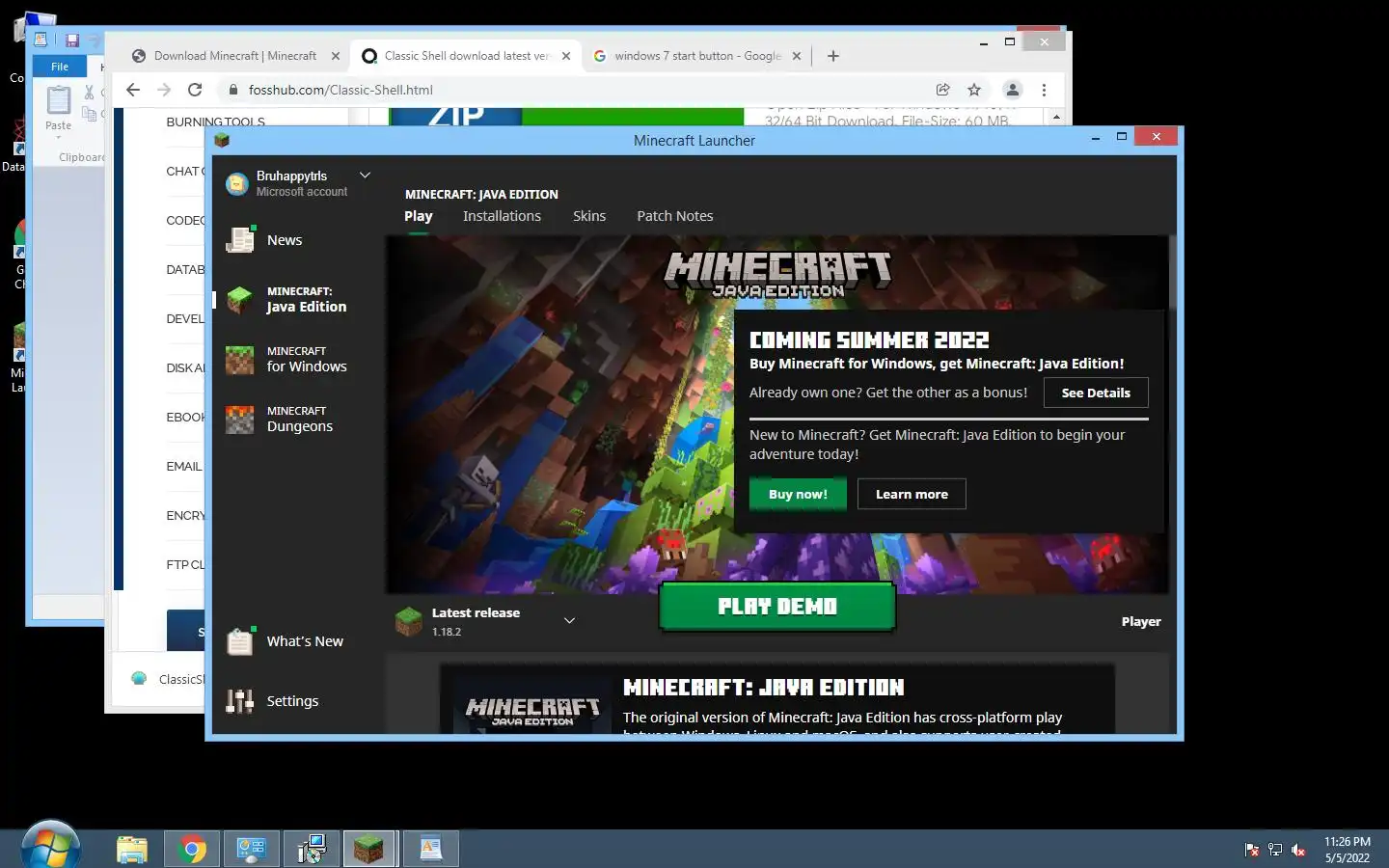Click the clock in system tray
The height and width of the screenshot is (868, 1389).
[1347, 850]
